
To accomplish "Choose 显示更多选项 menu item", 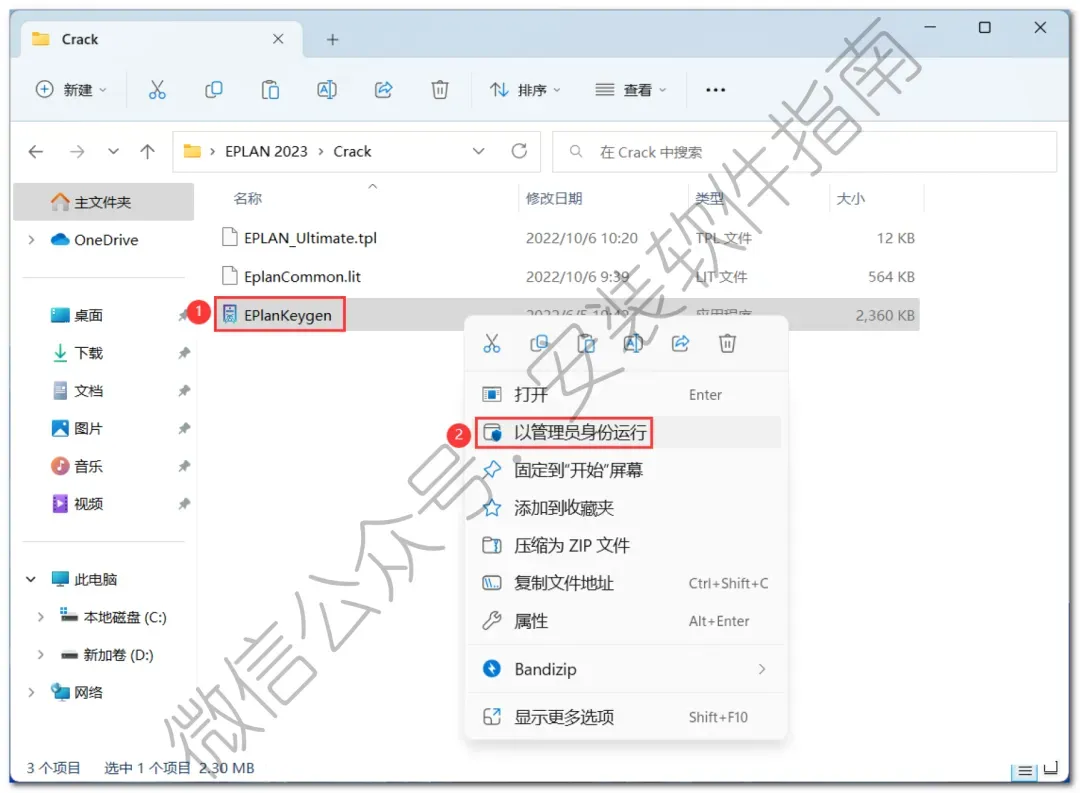I will (x=627, y=717).
